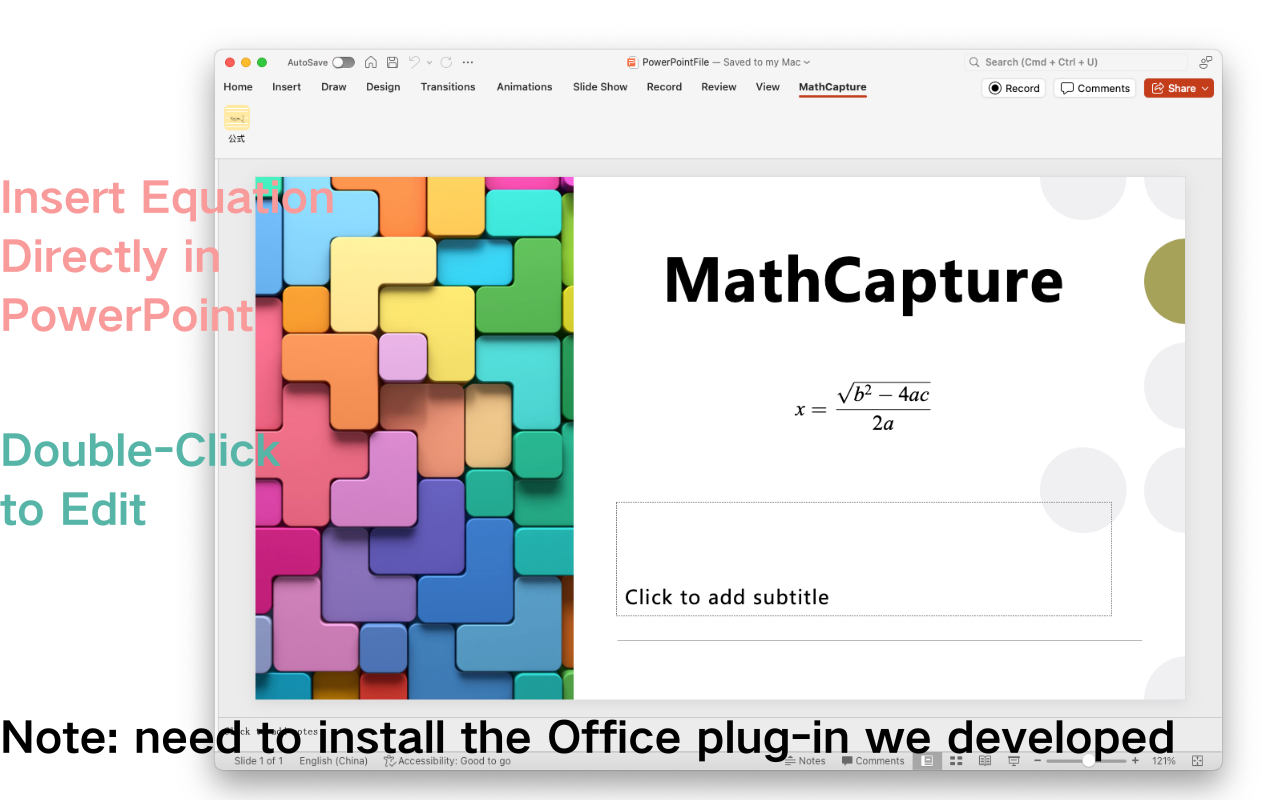Click the Record button
Viewport: 1280px width, 800px height.
tap(1013, 88)
